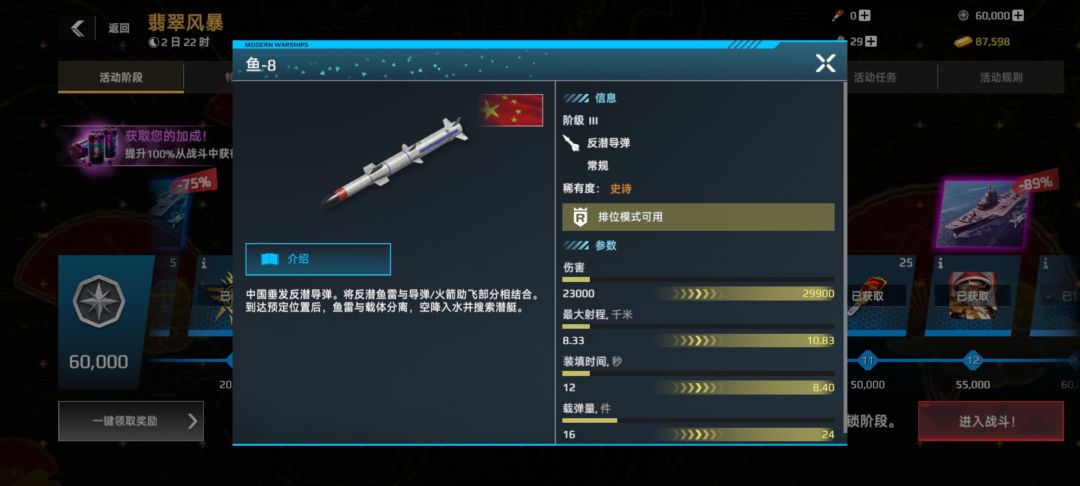
Task: Click the aircraft carrier -89% offer thumbnail
Action: click(x=983, y=213)
